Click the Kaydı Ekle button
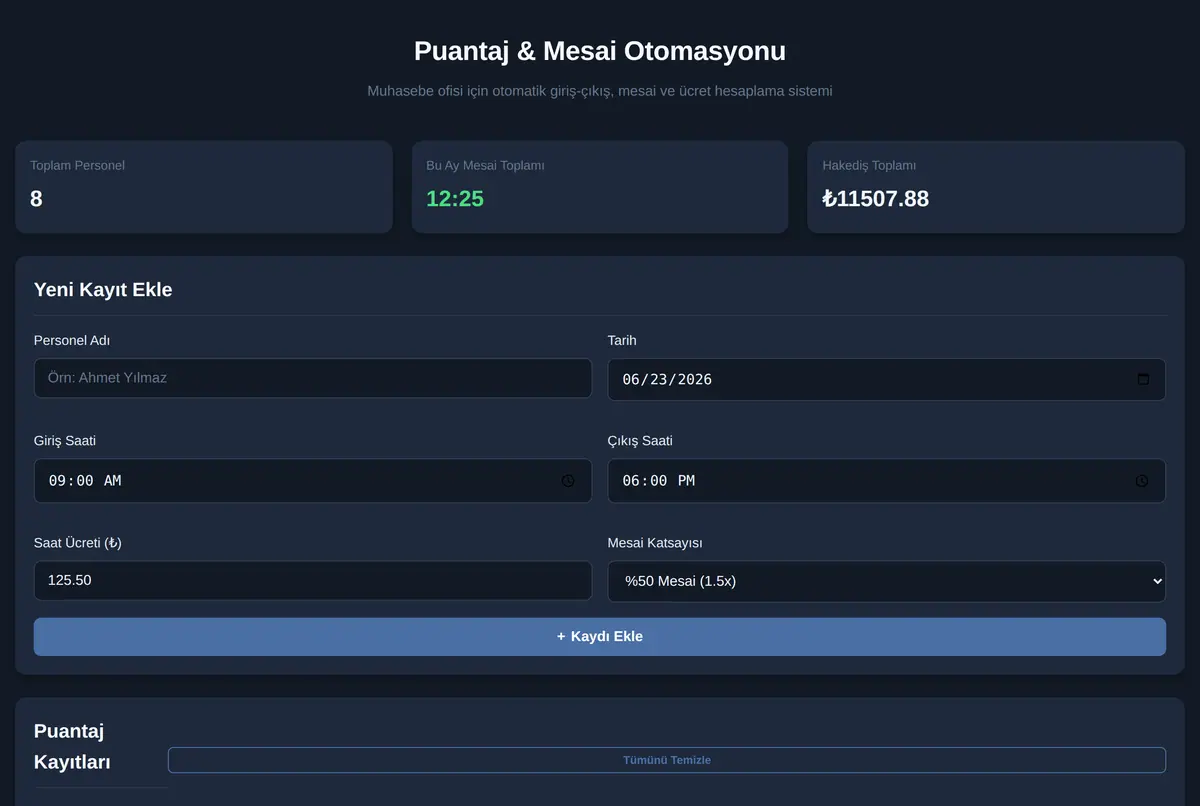Image resolution: width=1200 pixels, height=806 pixels. click(600, 637)
